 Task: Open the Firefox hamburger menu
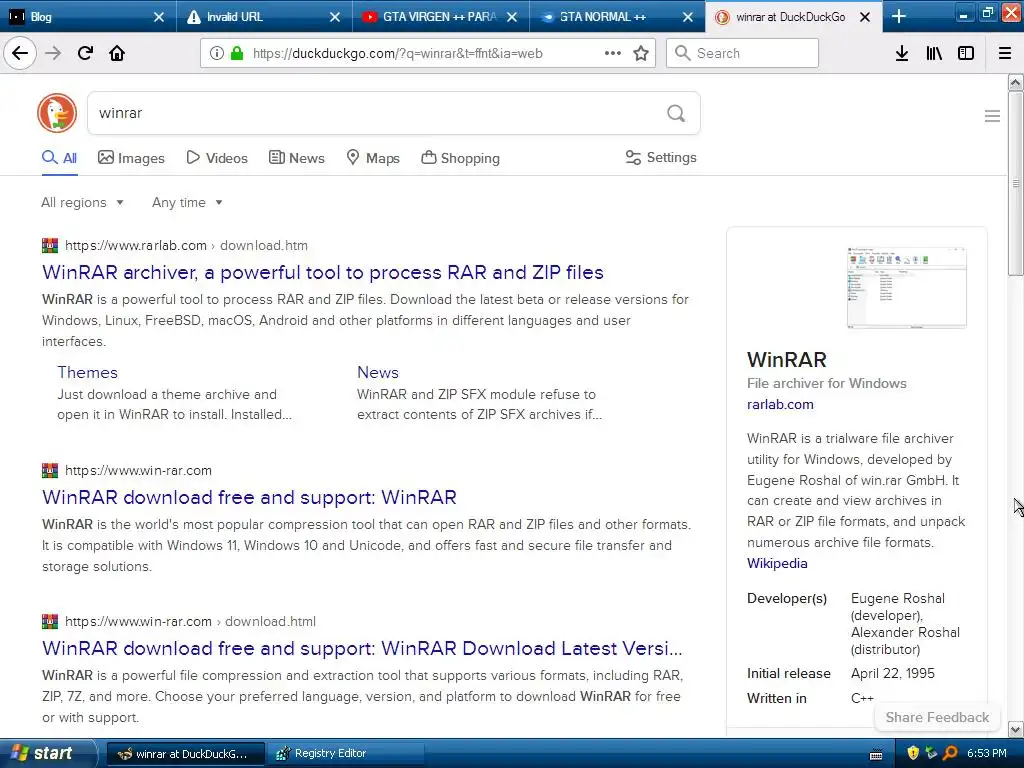point(1005,53)
